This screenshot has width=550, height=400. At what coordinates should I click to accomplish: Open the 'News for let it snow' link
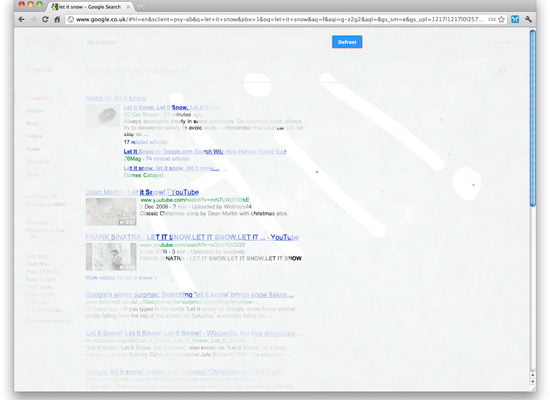click(116, 98)
